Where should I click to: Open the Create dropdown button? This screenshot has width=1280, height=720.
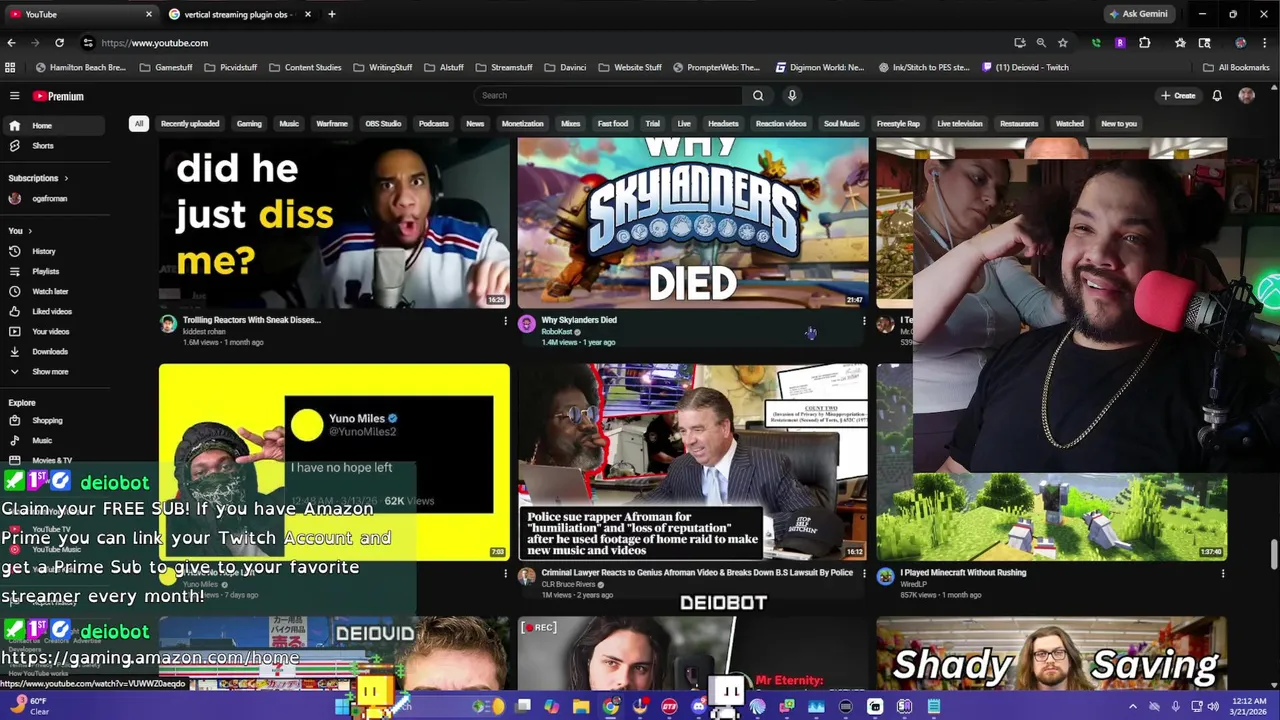(x=1178, y=96)
